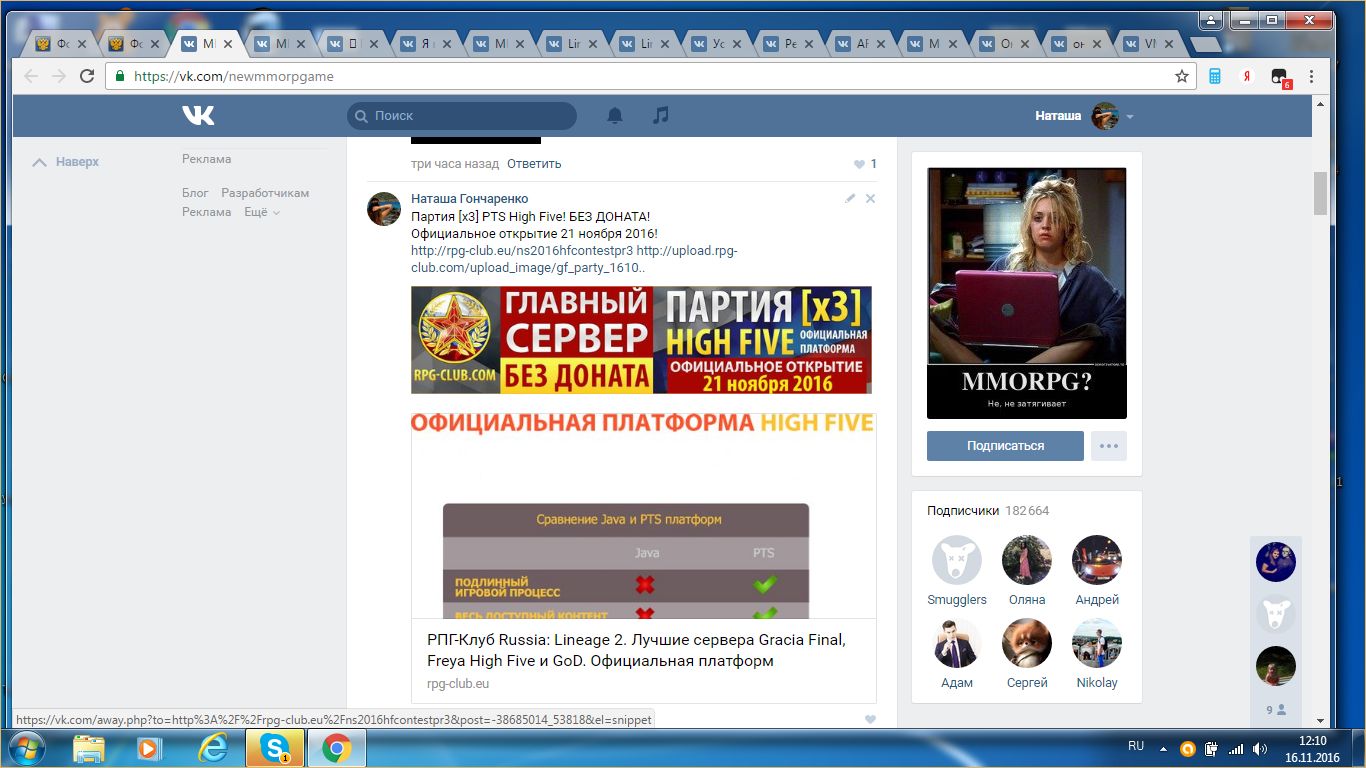Click the Chrome taskbar button
This screenshot has width=1366, height=768.
click(x=337, y=748)
